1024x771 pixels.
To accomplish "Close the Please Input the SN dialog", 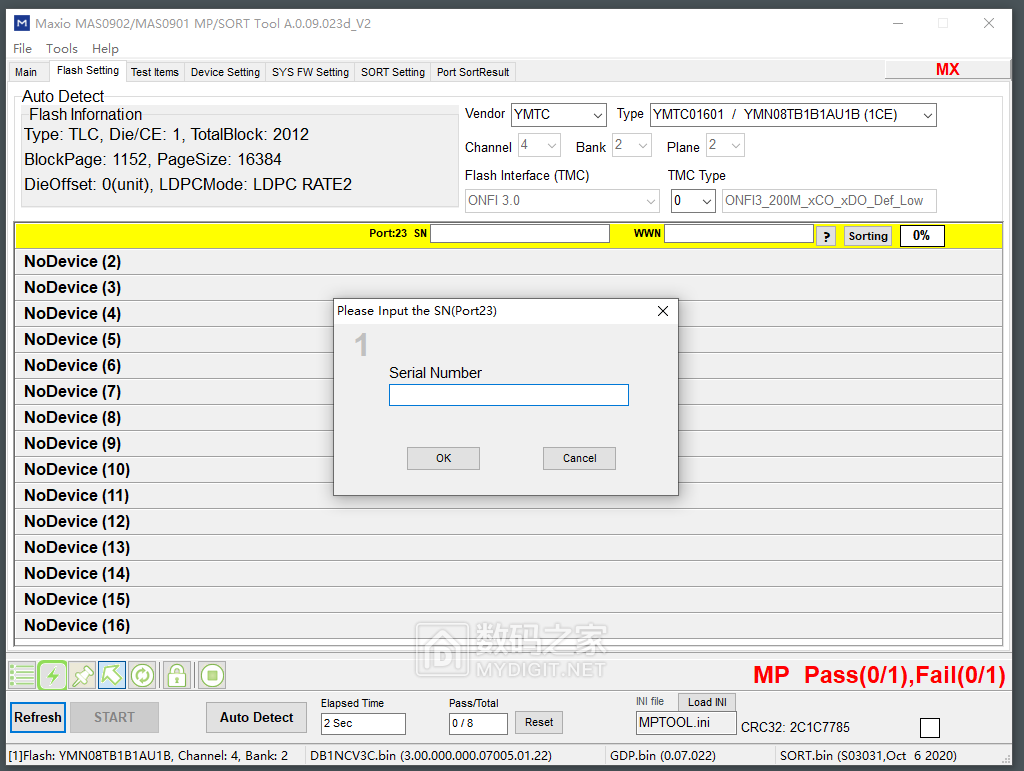I will coord(663,311).
